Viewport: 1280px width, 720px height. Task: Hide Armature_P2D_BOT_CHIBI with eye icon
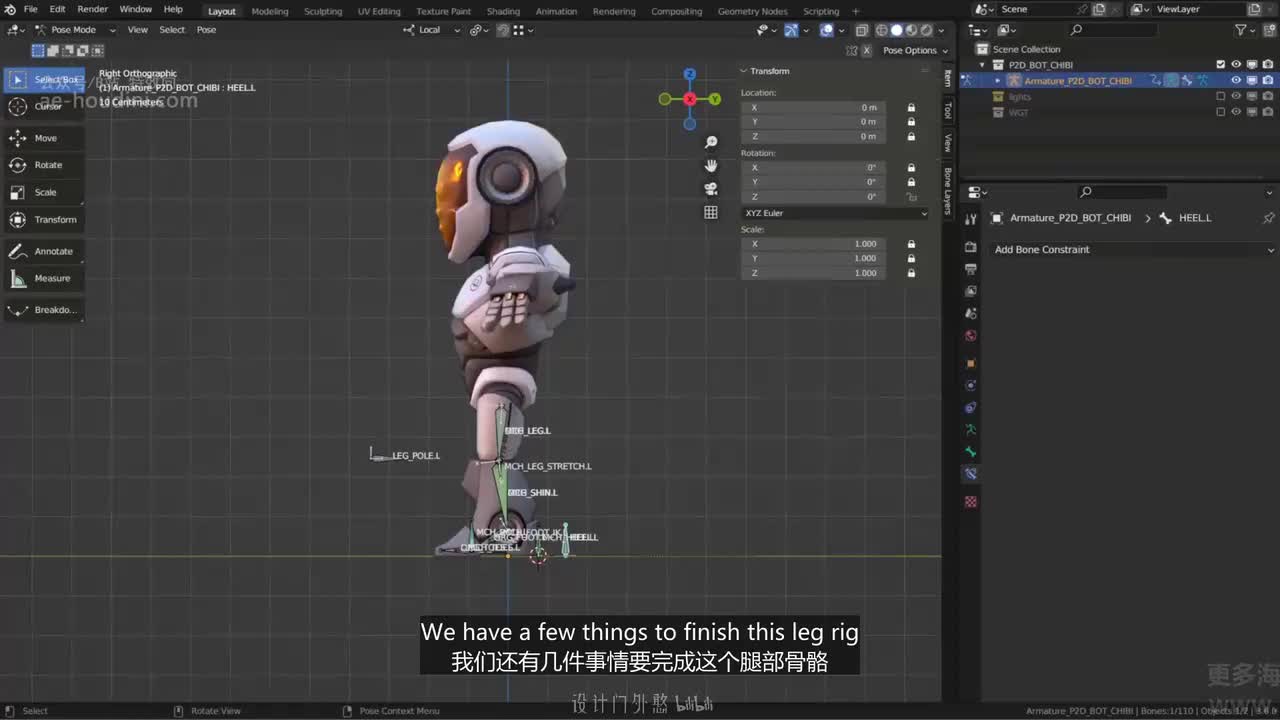pos(1236,81)
